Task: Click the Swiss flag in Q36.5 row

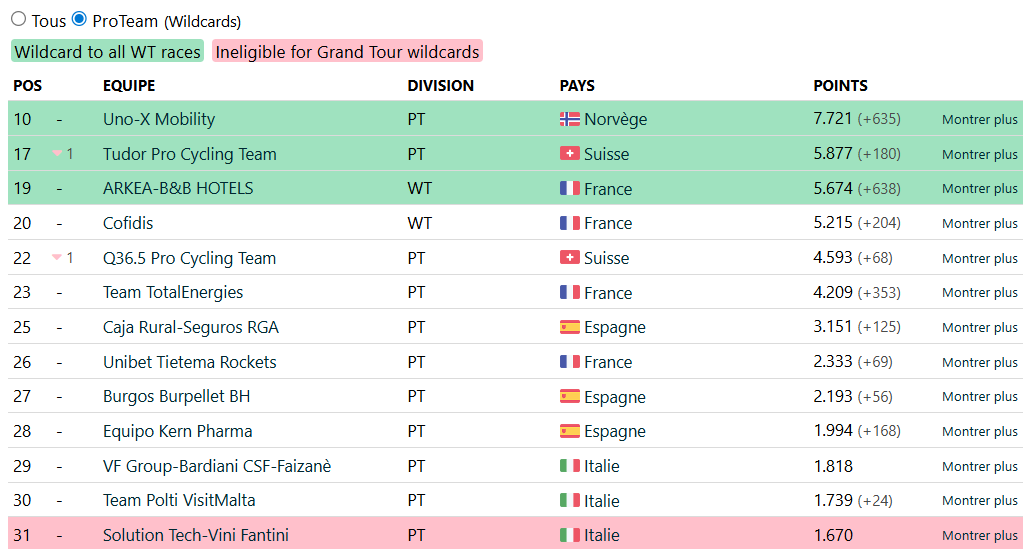Action: [570, 258]
